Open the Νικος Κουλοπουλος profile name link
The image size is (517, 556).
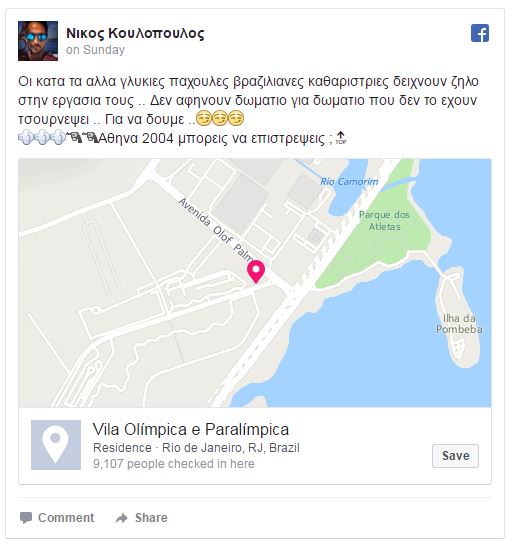pyautogui.click(x=135, y=33)
